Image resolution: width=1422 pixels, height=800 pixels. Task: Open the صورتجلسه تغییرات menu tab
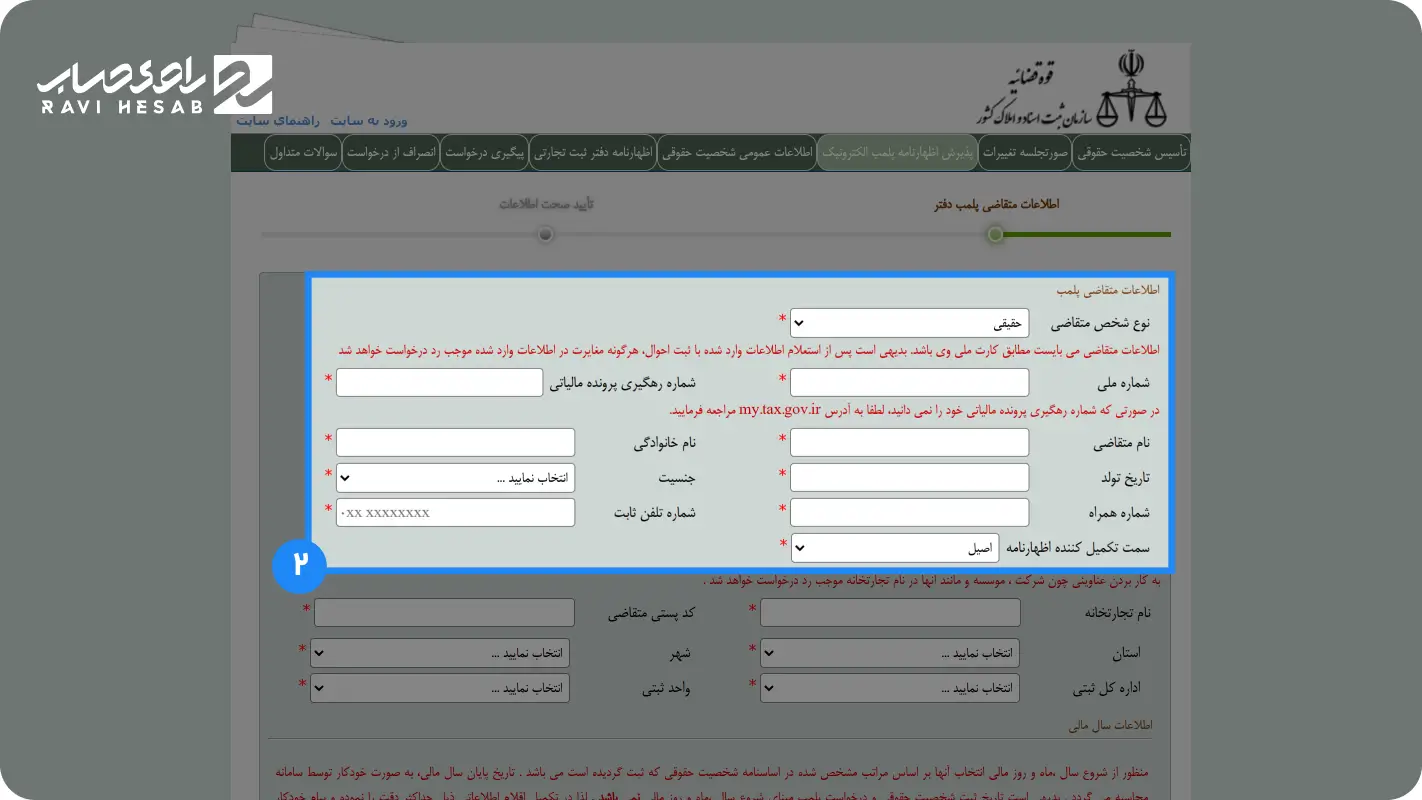tap(1025, 153)
